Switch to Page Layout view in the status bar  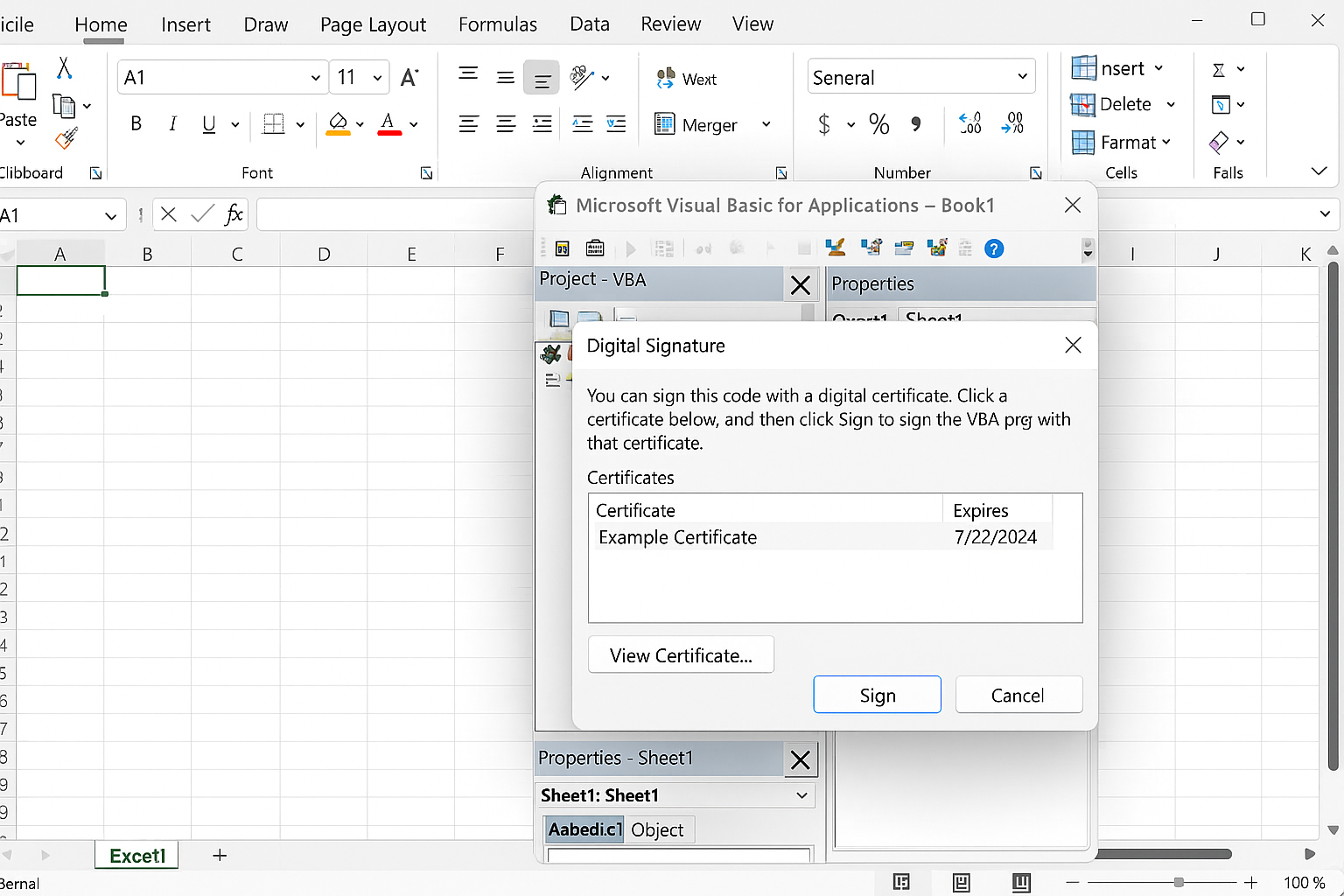[x=961, y=882]
